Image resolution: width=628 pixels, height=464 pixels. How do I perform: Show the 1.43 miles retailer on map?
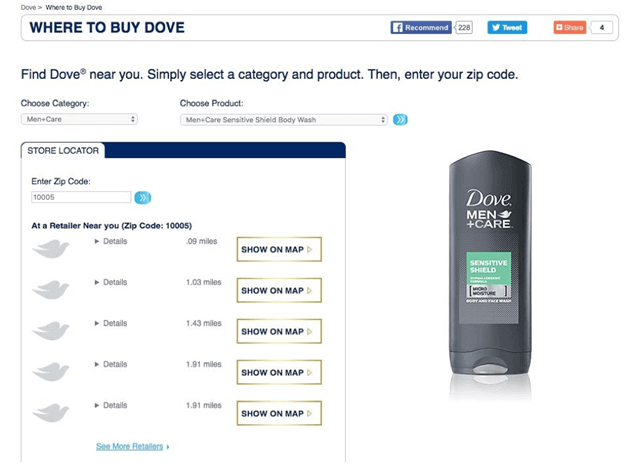[279, 331]
